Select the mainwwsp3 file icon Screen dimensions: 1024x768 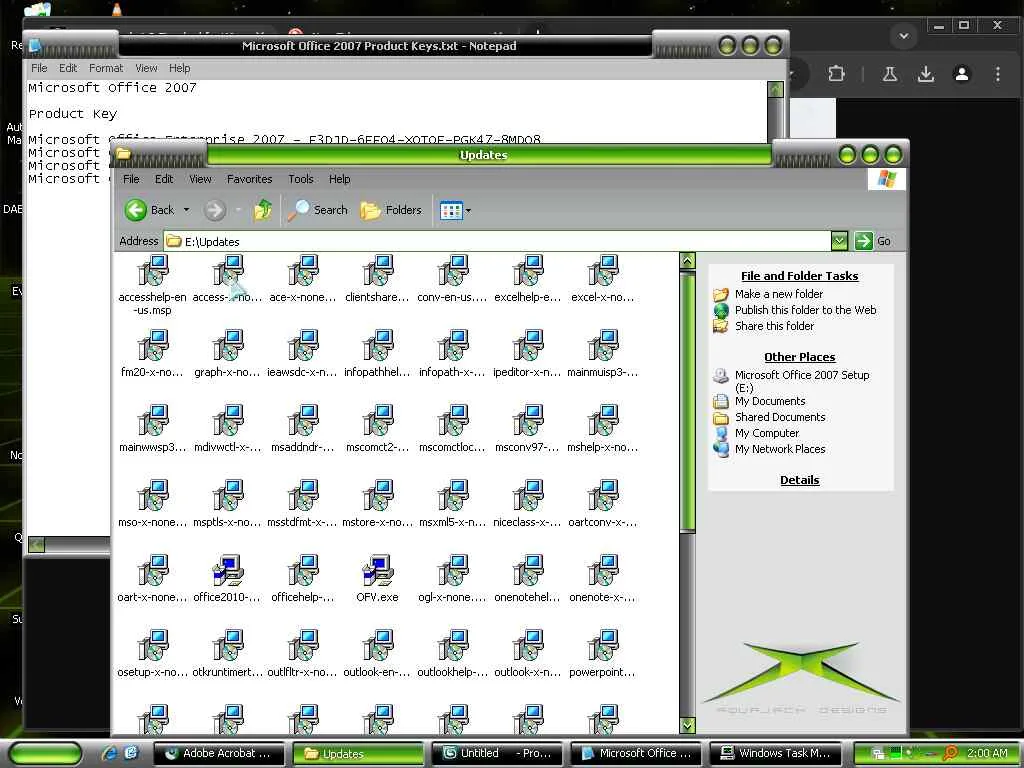coord(153,421)
